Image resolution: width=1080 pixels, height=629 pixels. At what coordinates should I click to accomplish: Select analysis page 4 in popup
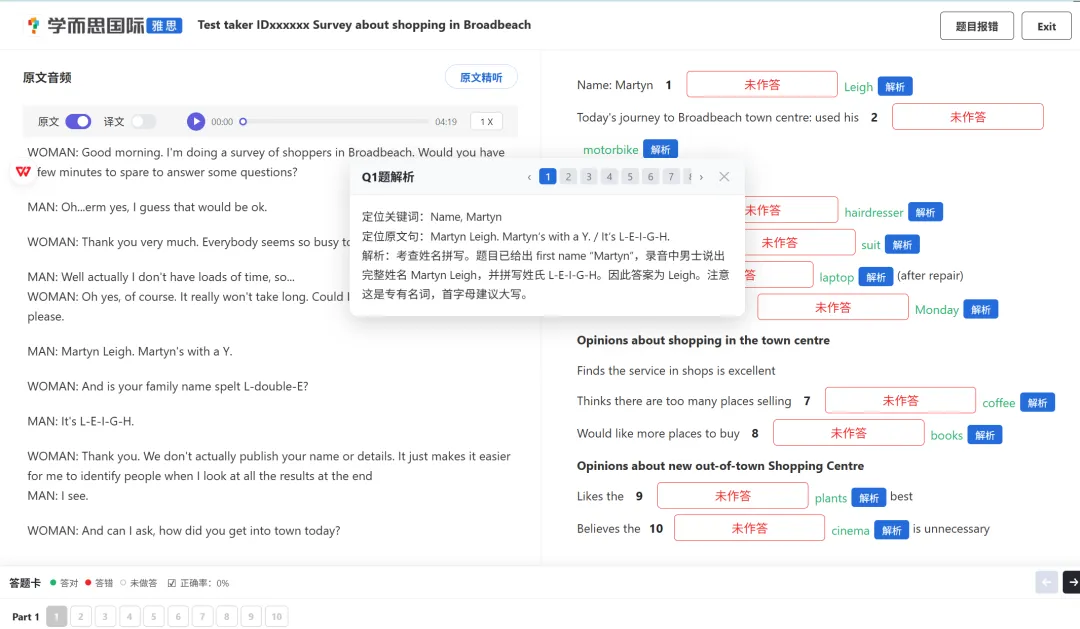(x=610, y=176)
